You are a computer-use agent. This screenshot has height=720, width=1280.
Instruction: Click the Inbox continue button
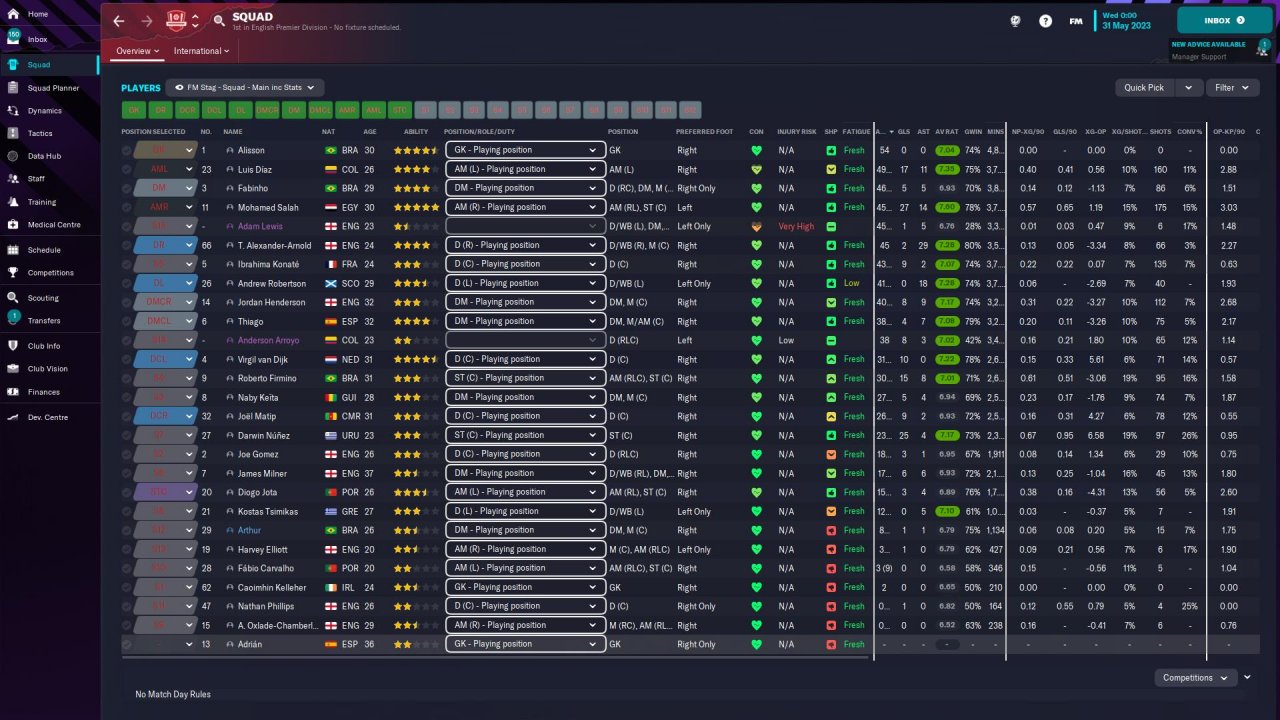[x=1224, y=20]
